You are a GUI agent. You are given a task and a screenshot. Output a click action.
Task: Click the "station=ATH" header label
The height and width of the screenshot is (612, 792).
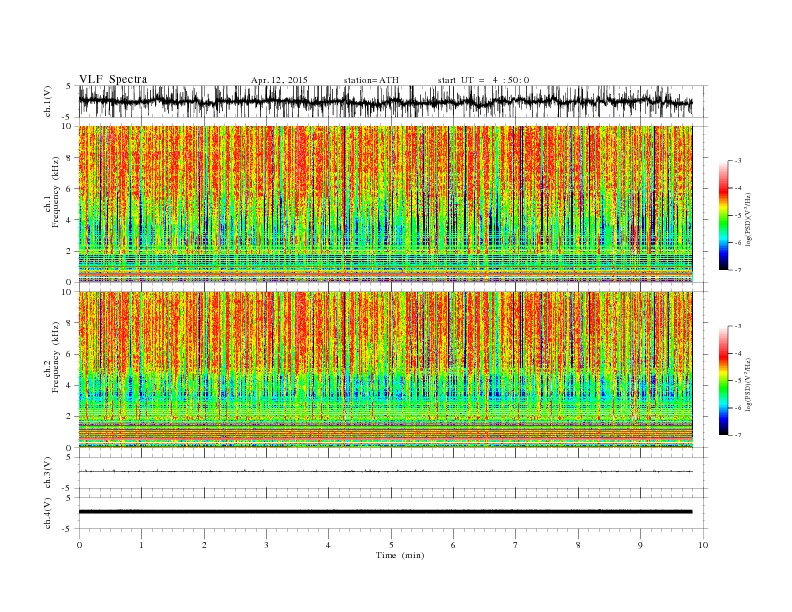(371, 80)
